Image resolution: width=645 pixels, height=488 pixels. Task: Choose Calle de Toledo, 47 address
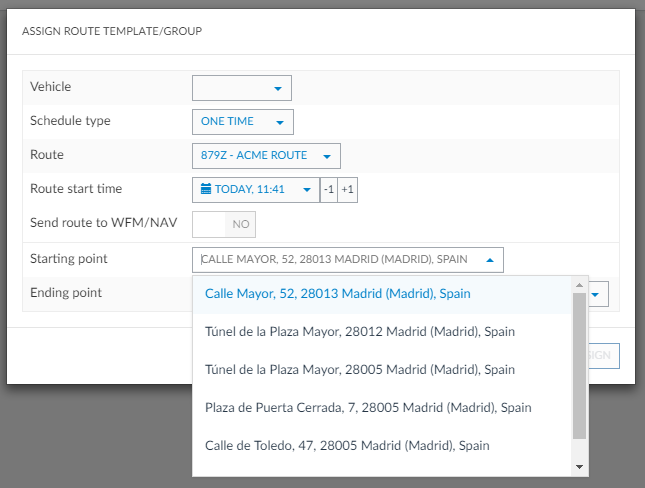click(x=348, y=445)
